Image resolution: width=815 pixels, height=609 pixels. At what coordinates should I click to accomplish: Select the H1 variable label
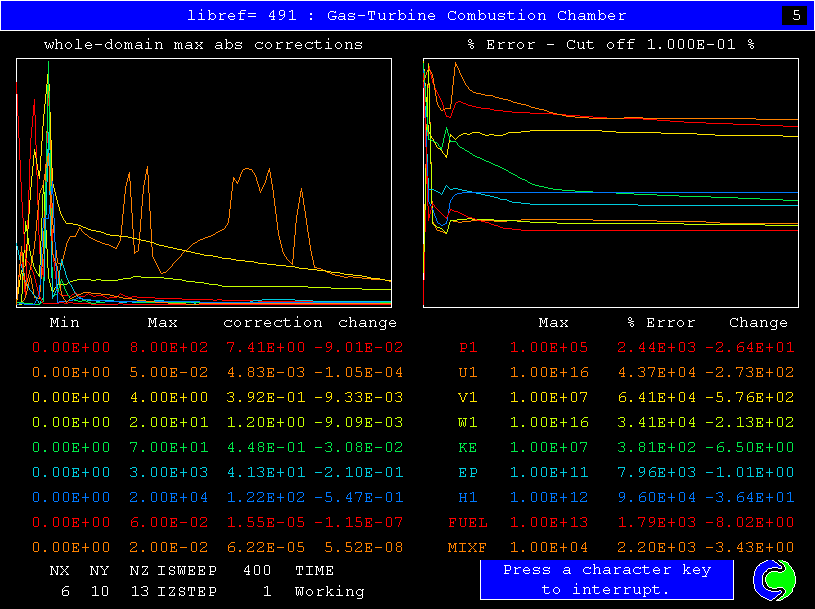468,497
